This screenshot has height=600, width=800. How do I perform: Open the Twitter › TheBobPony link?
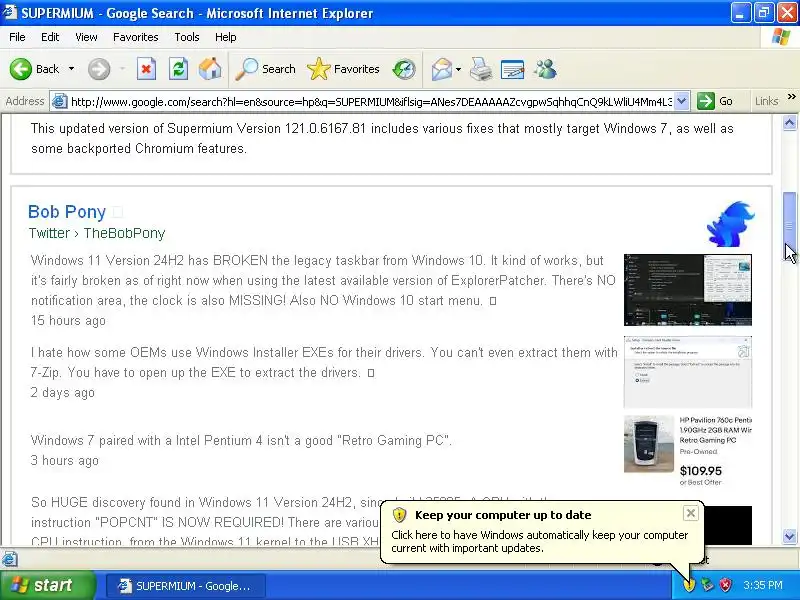click(97, 233)
